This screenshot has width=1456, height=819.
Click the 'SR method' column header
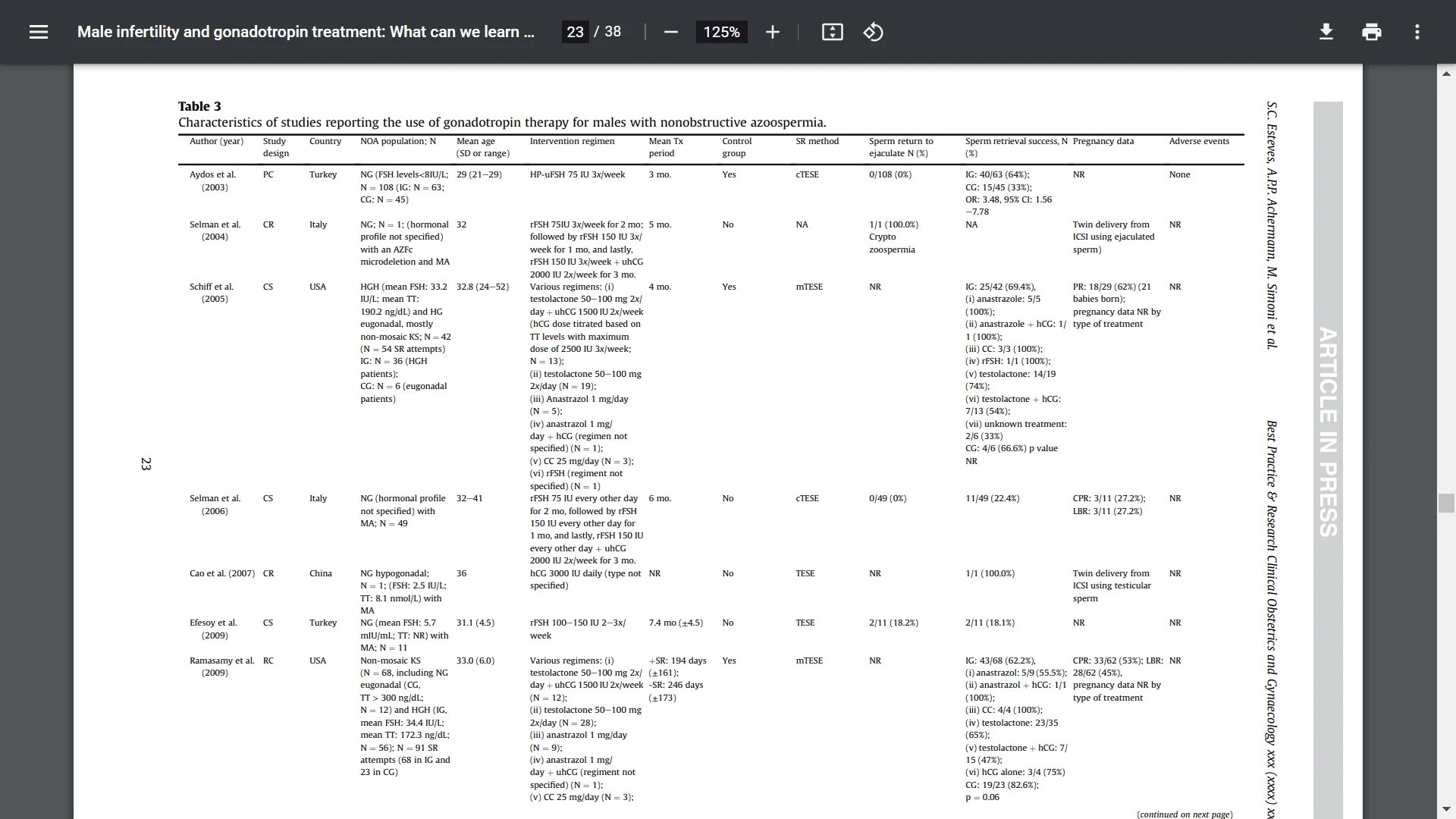(x=817, y=141)
